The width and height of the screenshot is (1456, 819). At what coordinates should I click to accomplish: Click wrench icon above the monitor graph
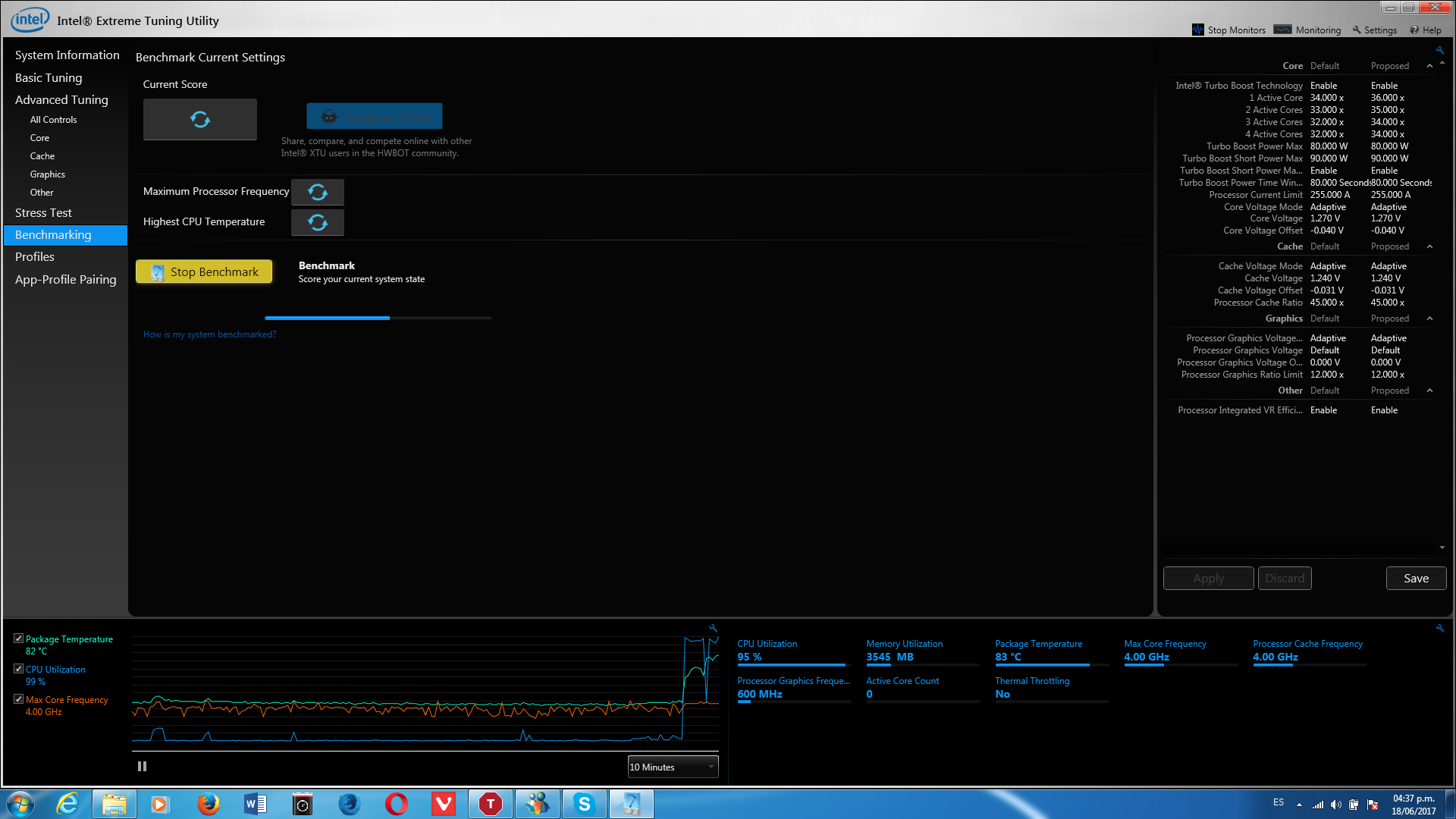713,628
